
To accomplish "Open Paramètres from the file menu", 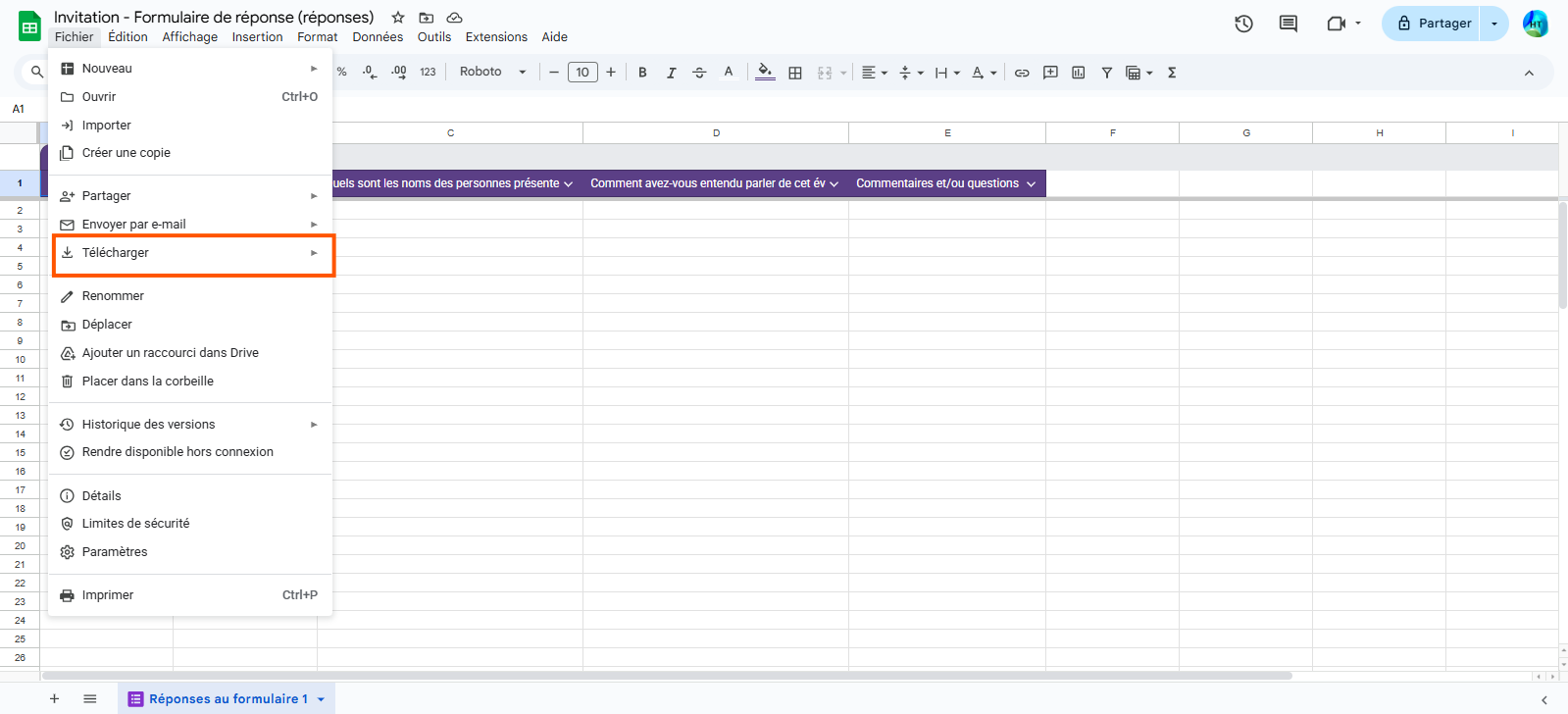I will pyautogui.click(x=190, y=552).
